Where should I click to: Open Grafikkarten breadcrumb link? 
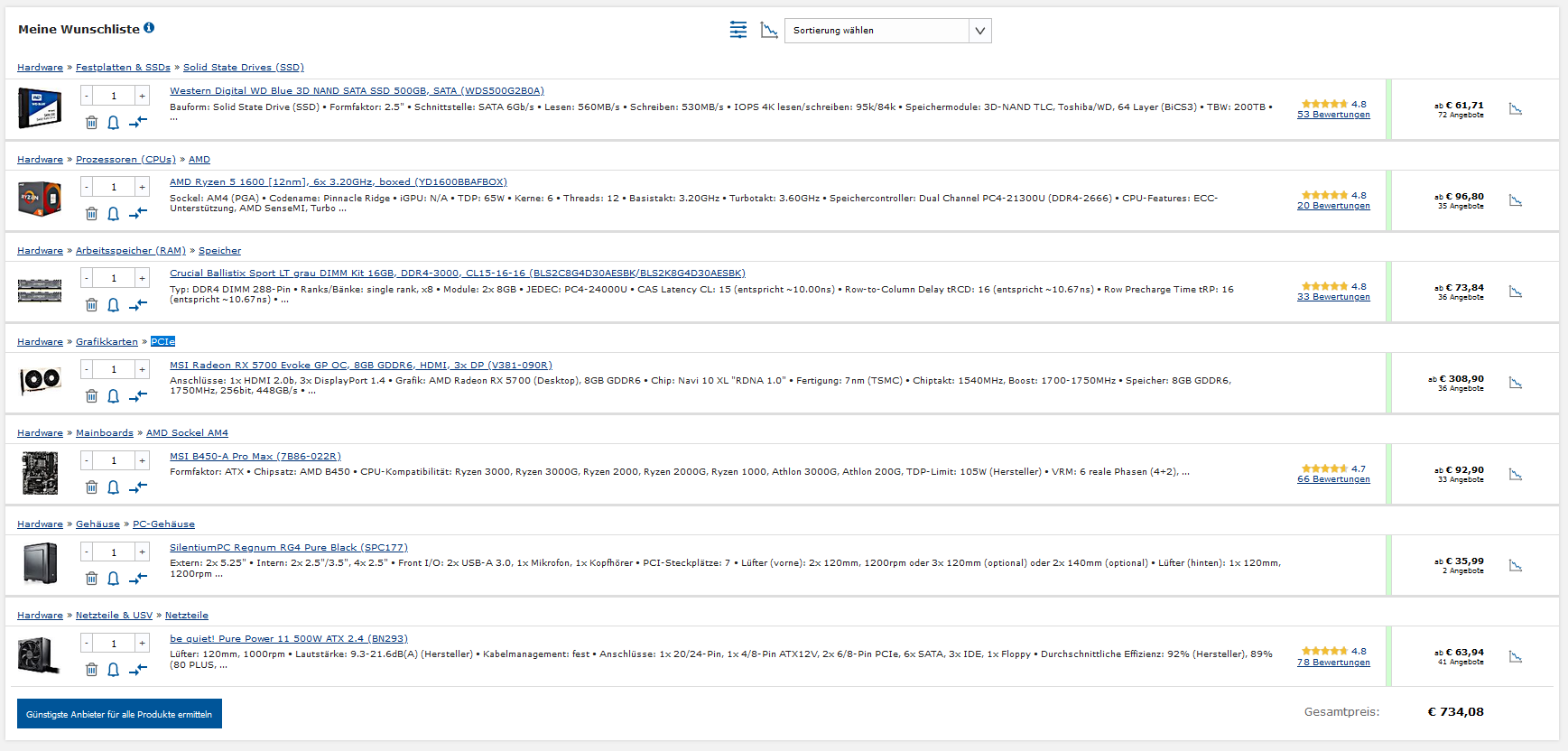107,341
